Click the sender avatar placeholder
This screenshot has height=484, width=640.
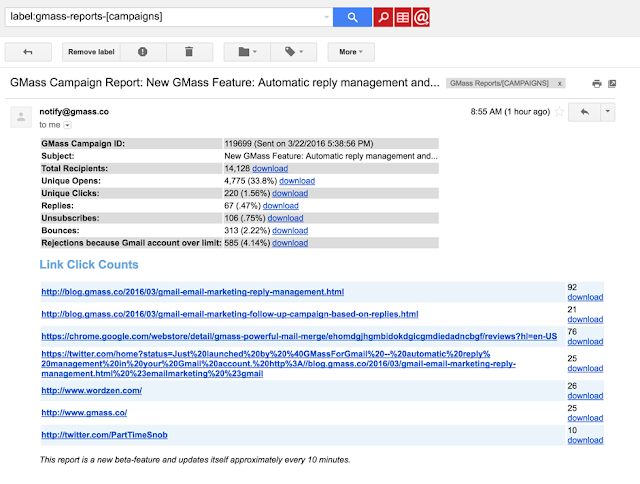pos(21,117)
